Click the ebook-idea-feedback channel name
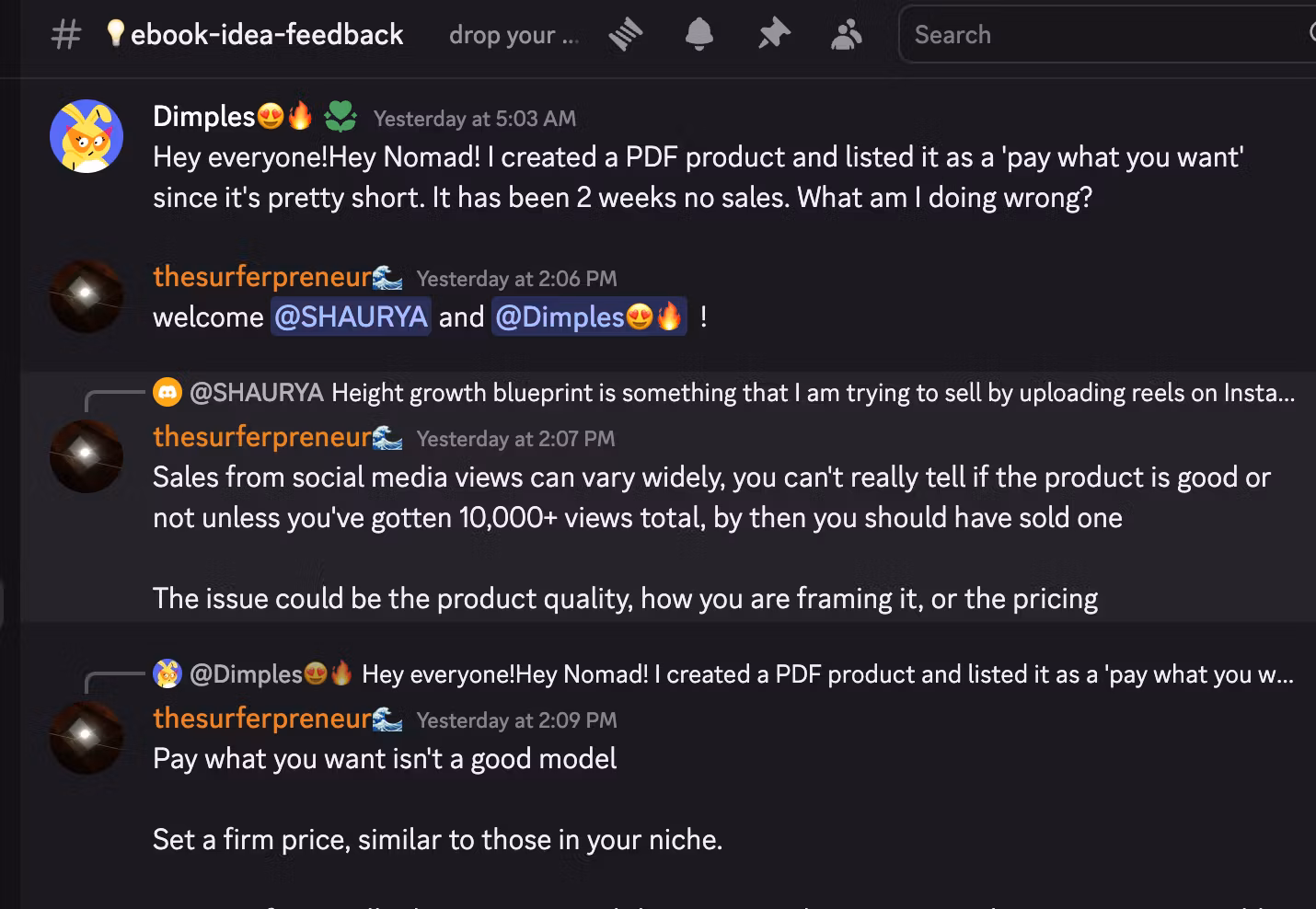Image resolution: width=1316 pixels, height=909 pixels. click(x=267, y=35)
